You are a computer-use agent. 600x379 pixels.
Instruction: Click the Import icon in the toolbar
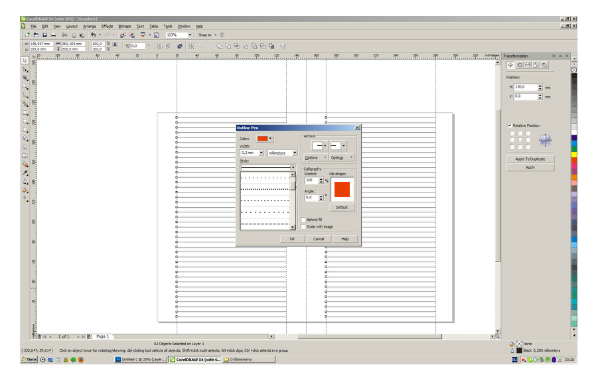pyautogui.click(x=122, y=35)
